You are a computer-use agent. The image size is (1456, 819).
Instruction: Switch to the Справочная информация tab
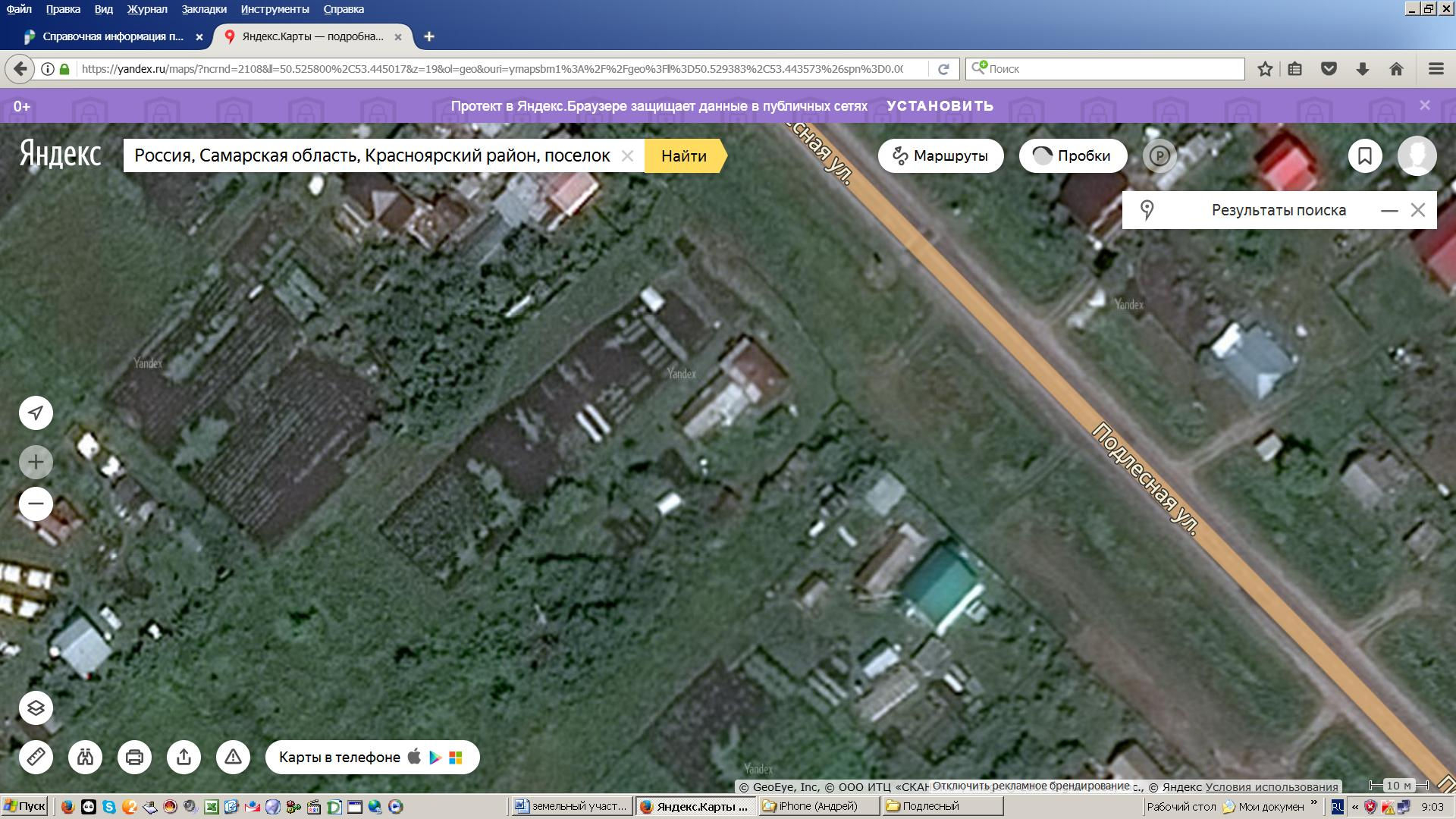pos(112,36)
